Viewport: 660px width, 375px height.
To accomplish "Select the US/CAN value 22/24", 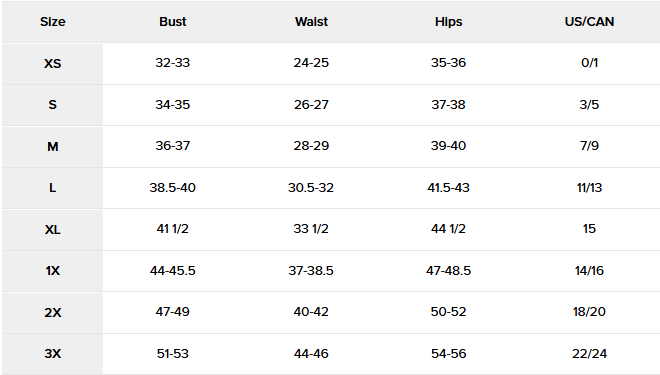I will (589, 354).
